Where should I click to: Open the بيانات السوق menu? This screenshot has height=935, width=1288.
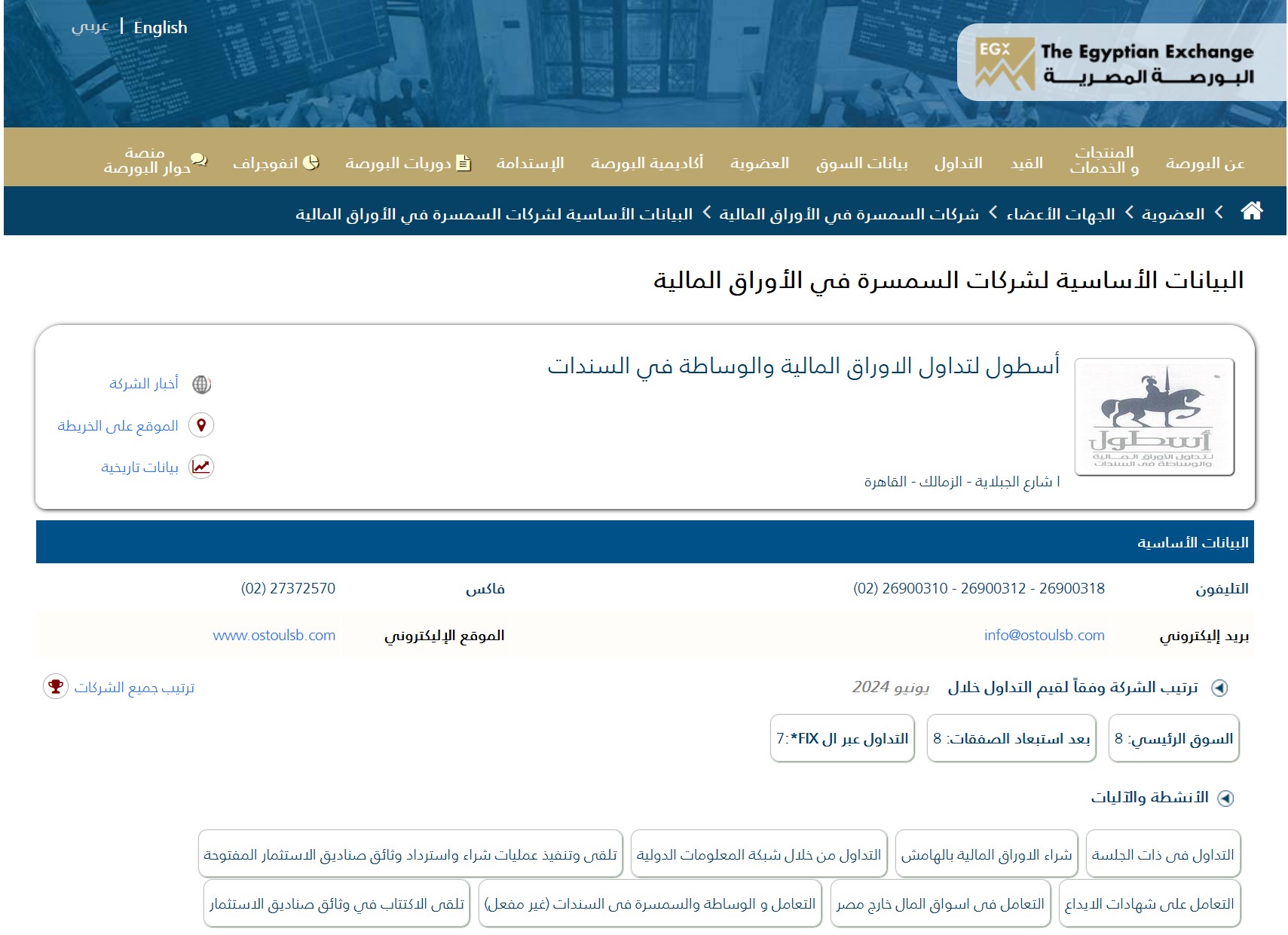(862, 163)
